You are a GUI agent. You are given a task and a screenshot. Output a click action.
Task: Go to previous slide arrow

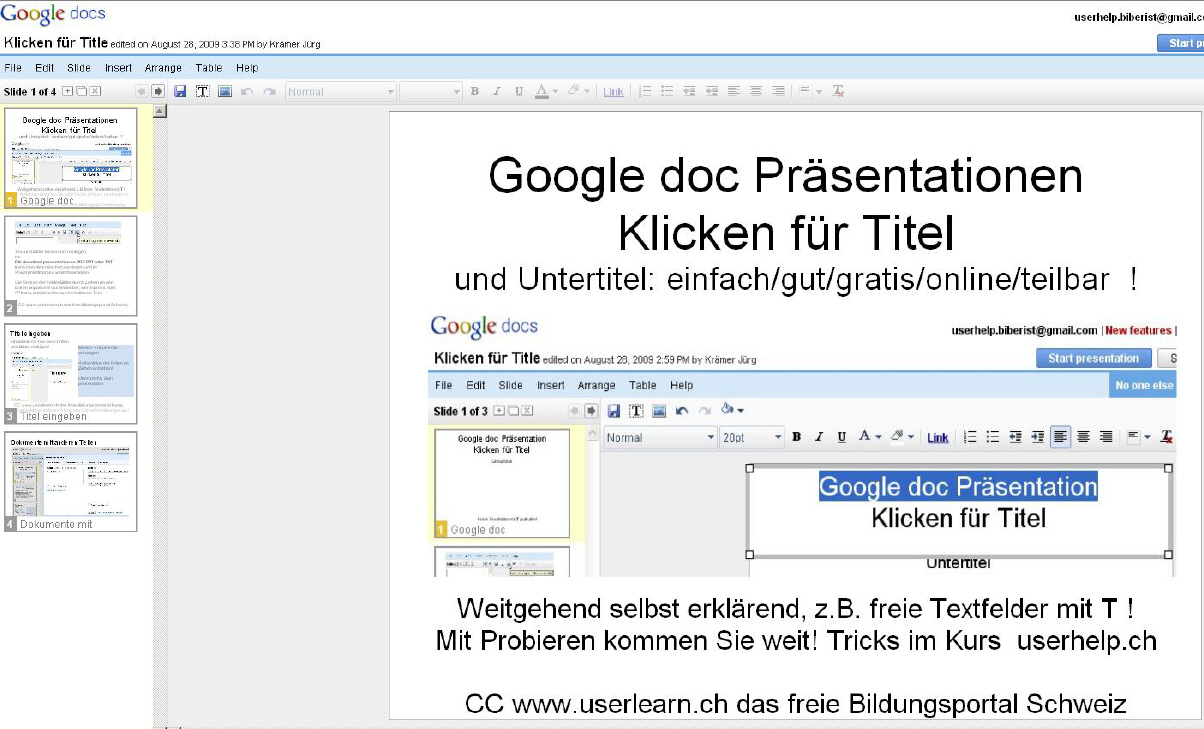click(x=141, y=91)
